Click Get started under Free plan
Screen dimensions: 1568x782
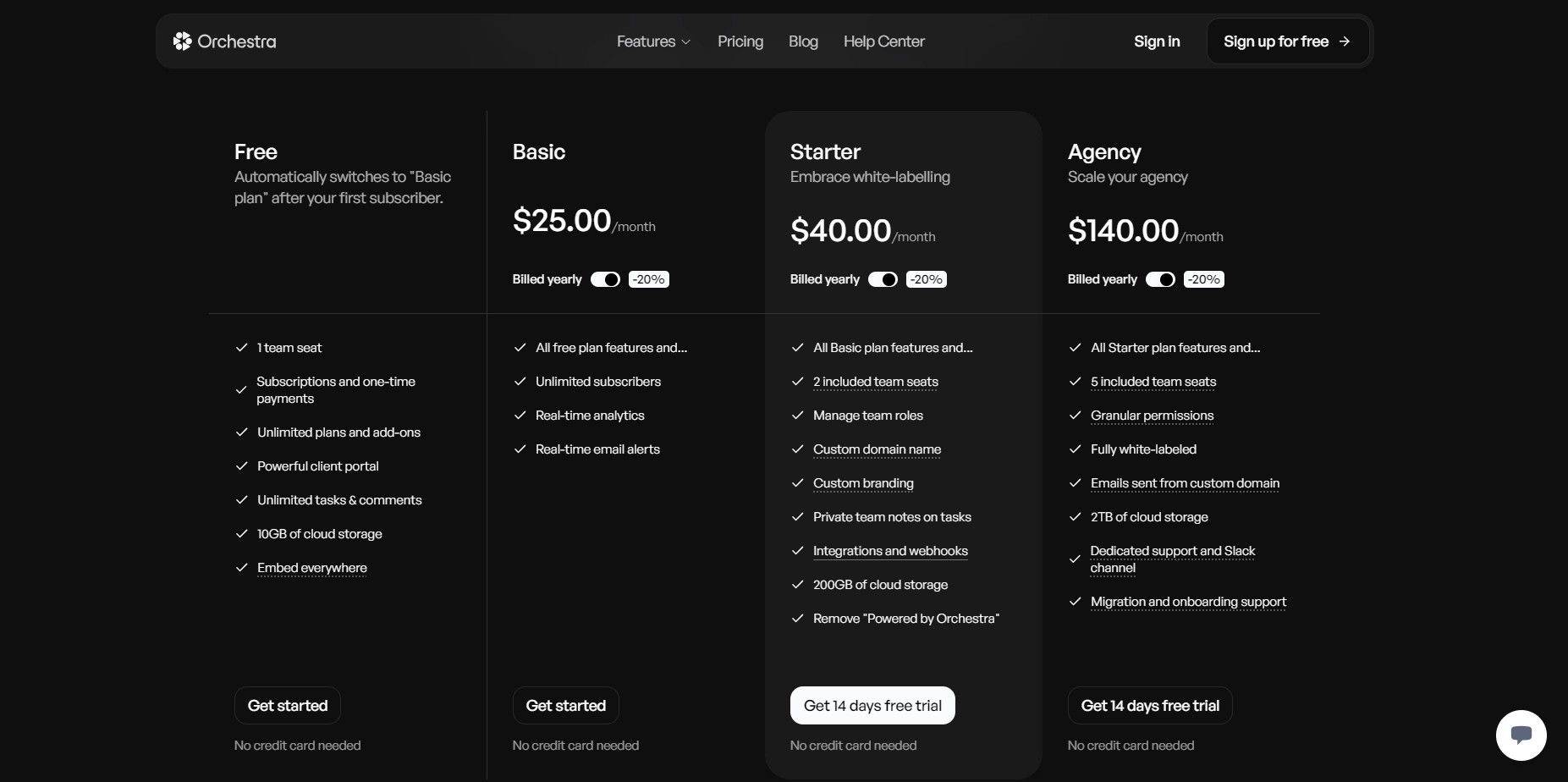tap(288, 706)
